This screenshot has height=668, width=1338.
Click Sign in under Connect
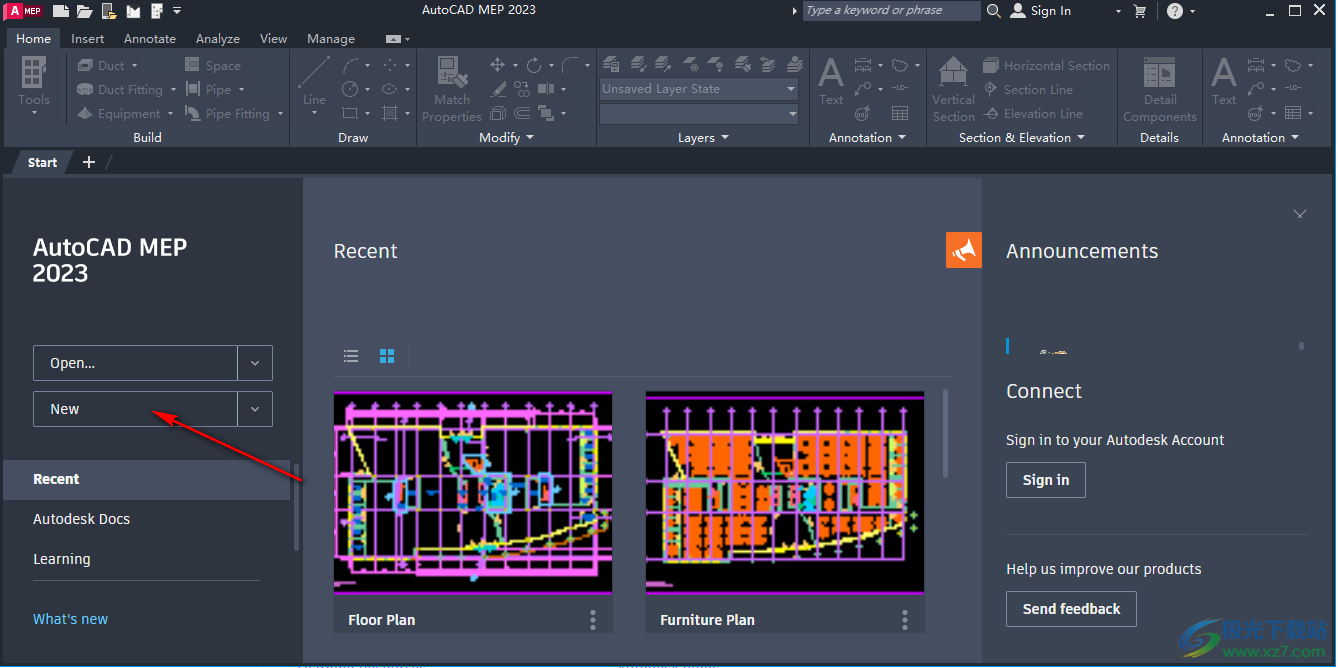click(x=1046, y=480)
